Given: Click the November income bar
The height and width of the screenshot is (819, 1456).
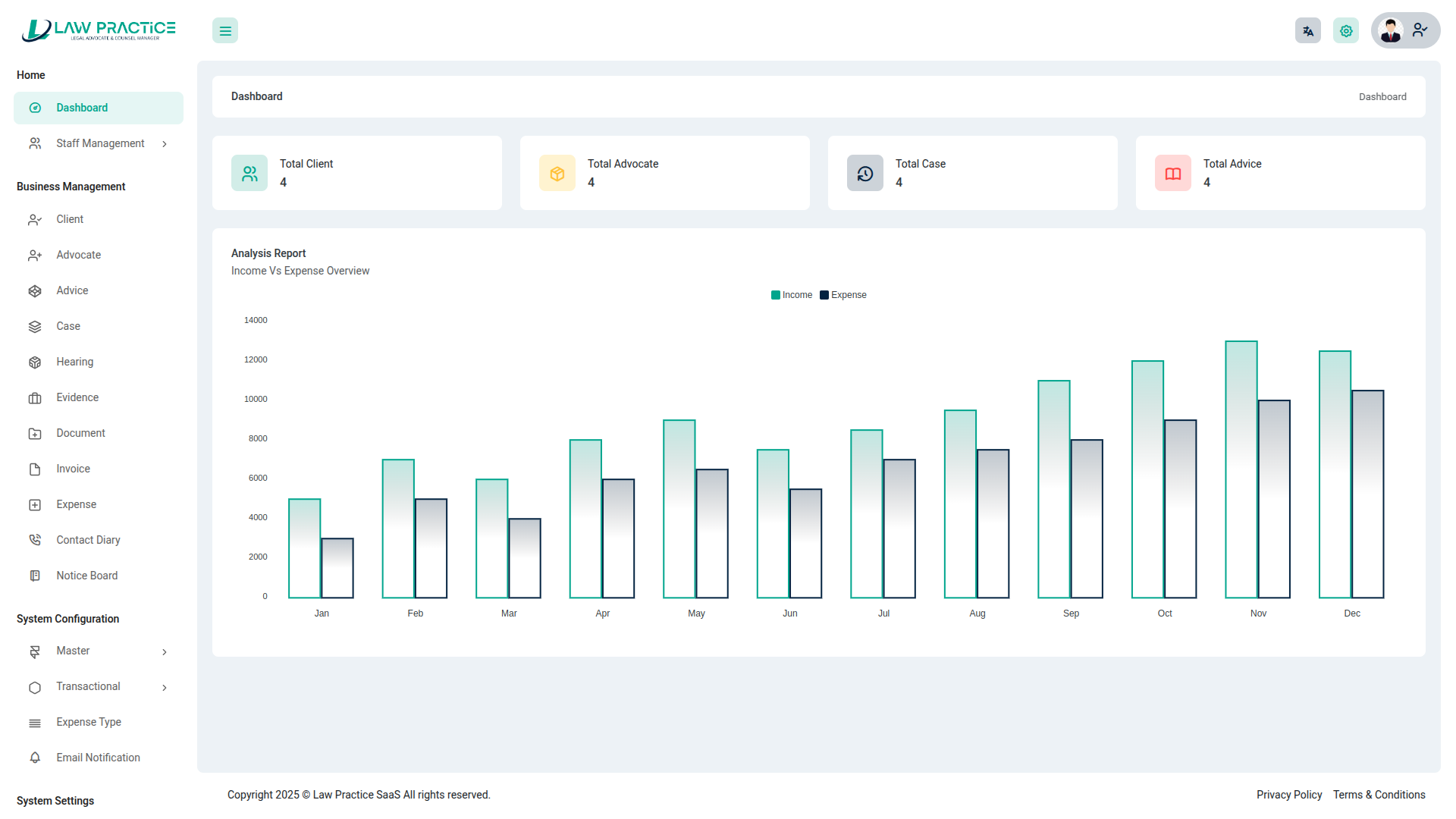Looking at the screenshot, I should 1241,470.
